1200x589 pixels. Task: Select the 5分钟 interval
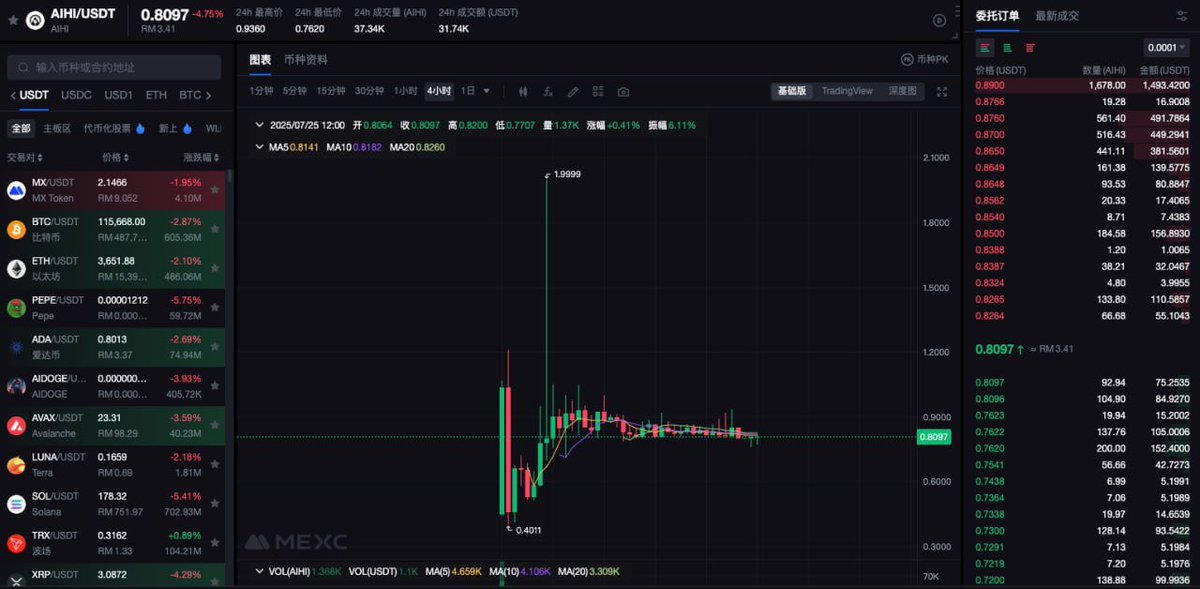pos(294,91)
